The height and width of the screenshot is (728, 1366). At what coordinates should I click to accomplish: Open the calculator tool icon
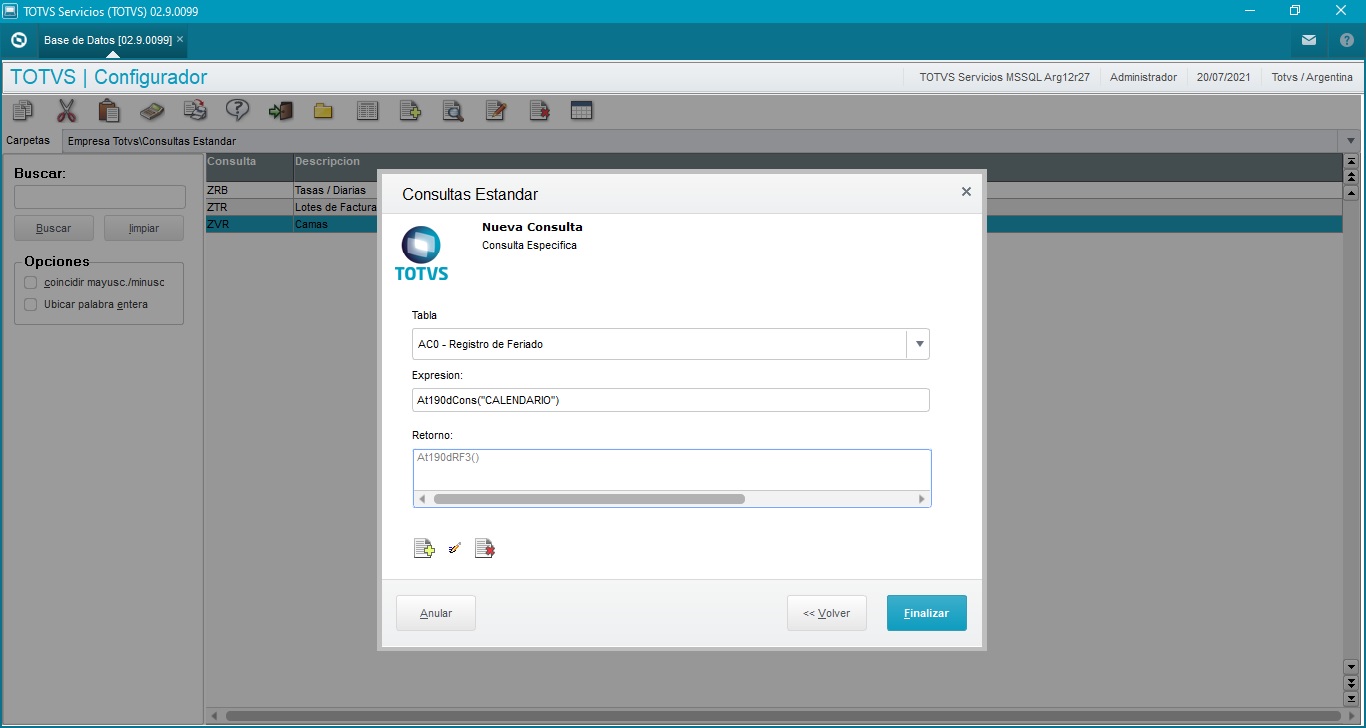tap(152, 111)
